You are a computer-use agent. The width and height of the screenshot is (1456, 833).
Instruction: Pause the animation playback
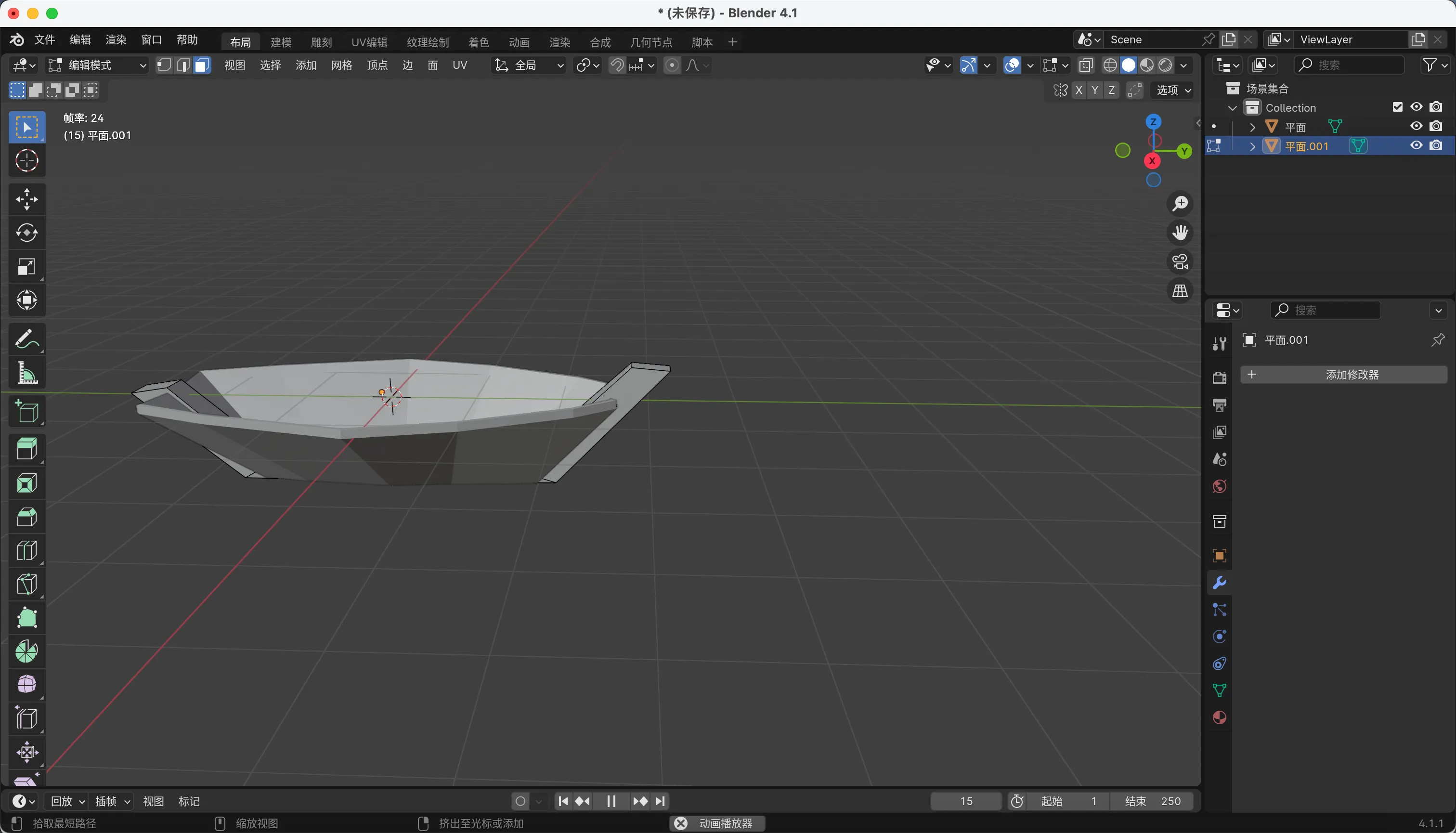pos(611,801)
